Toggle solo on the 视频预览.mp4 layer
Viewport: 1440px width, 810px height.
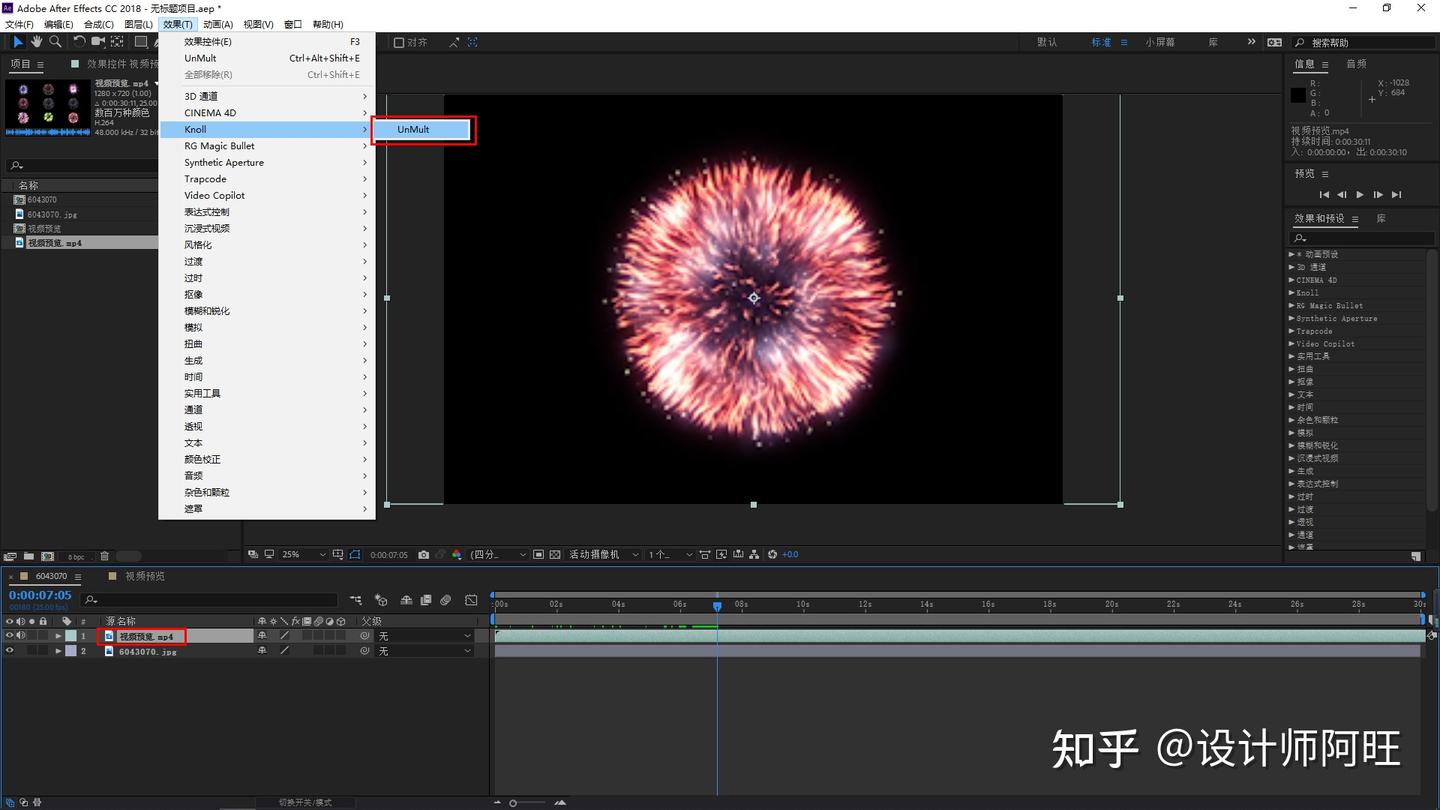[33, 635]
